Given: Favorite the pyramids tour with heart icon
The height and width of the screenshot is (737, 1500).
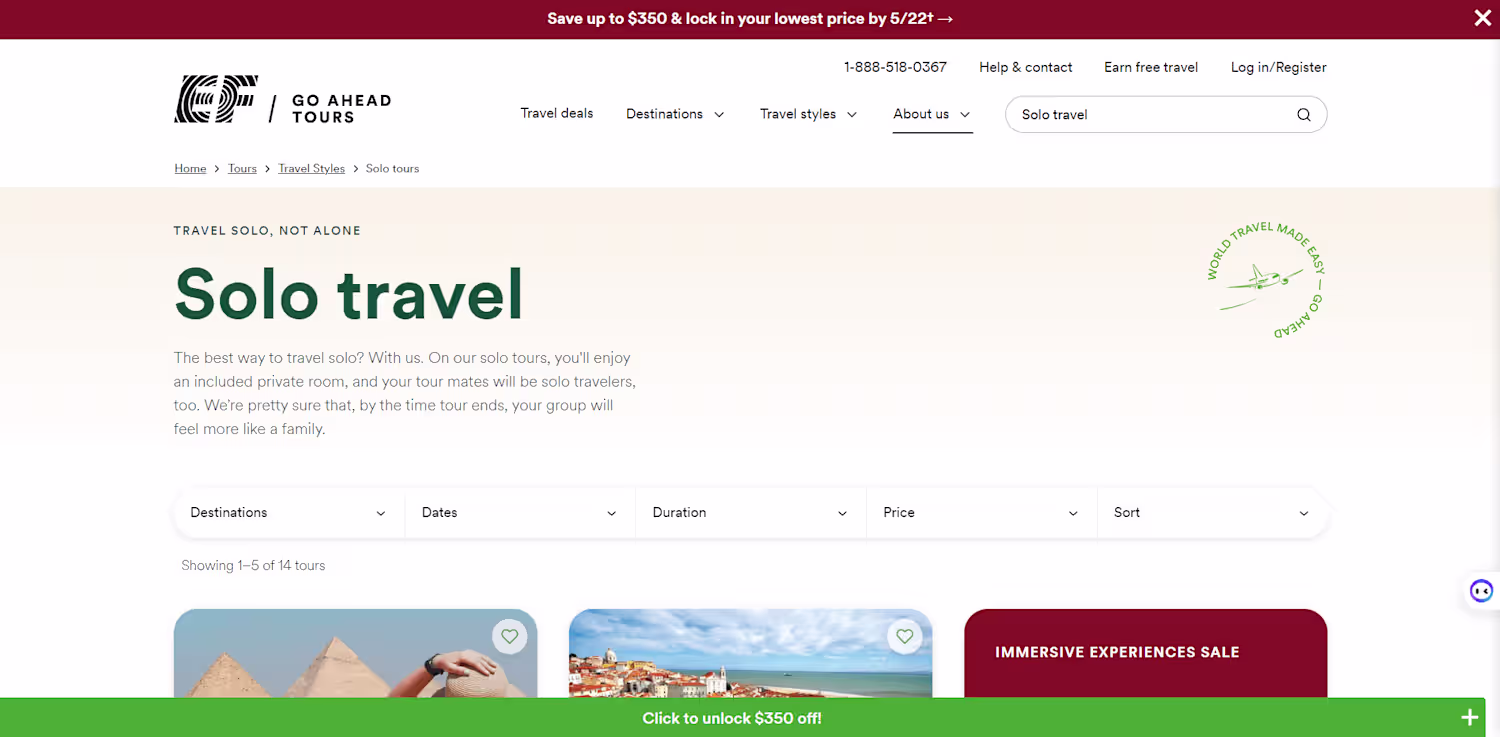Looking at the screenshot, I should point(510,636).
